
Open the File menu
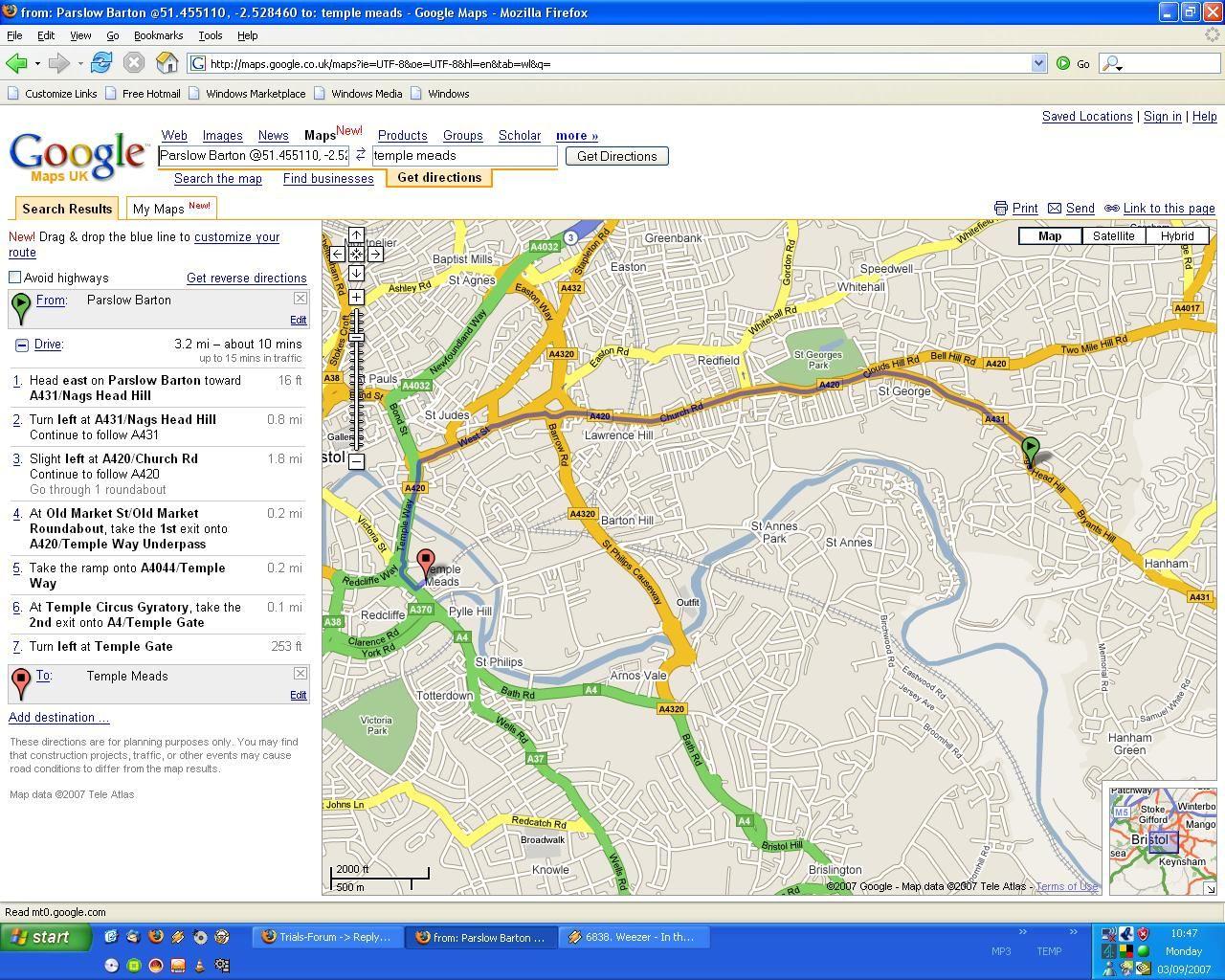pyautogui.click(x=14, y=35)
